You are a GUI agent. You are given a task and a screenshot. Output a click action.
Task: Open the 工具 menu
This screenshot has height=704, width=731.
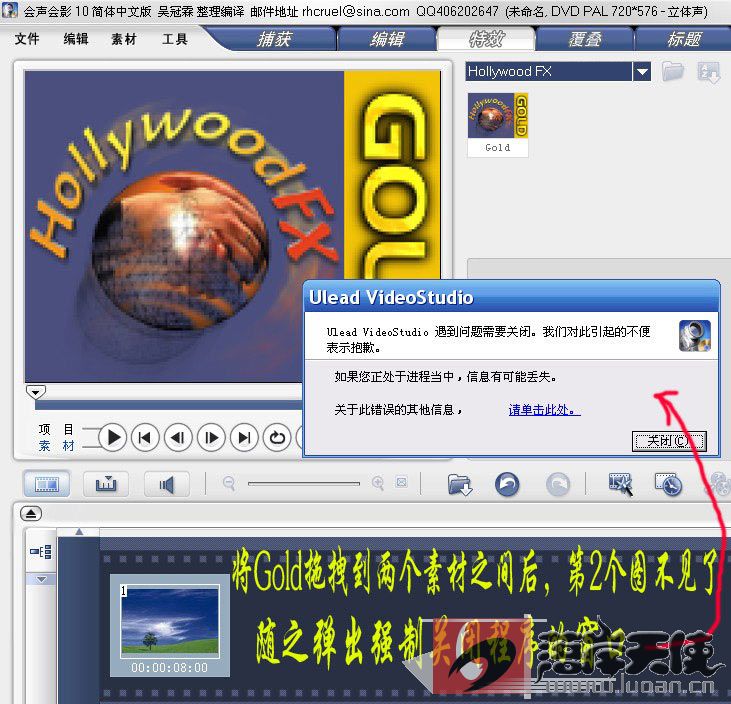[175, 39]
